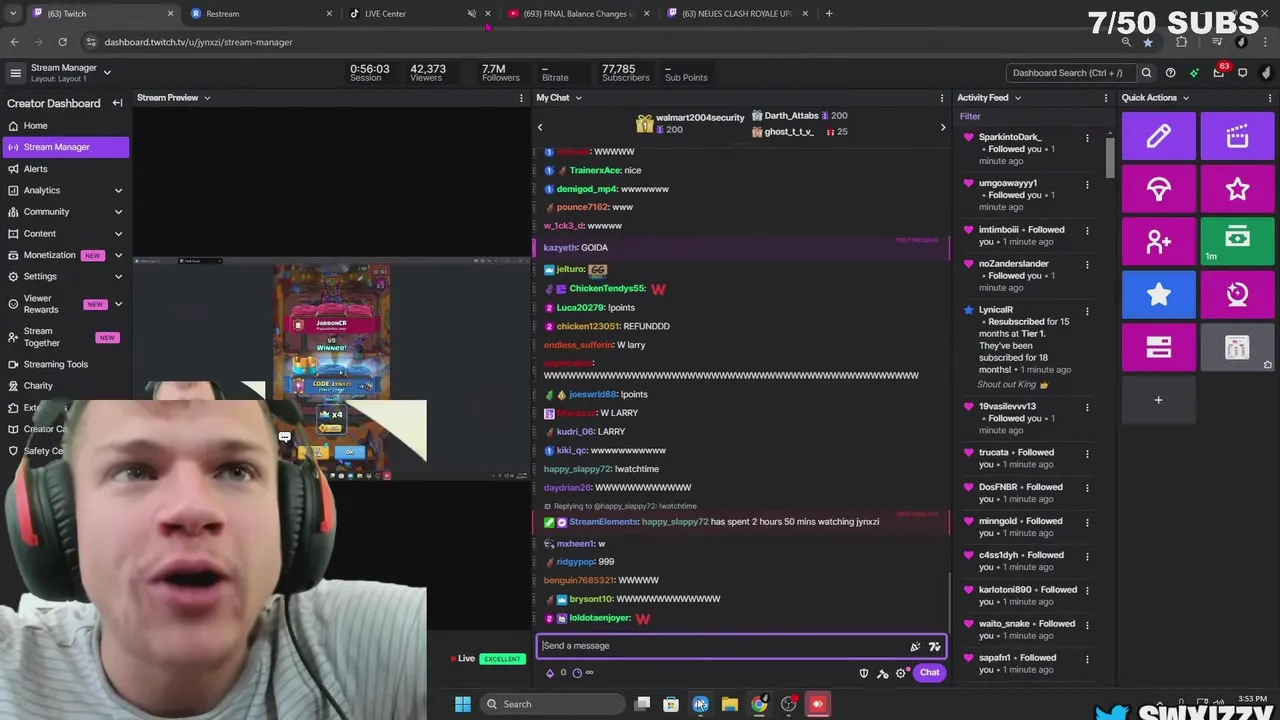Go to Home in the sidebar

tap(65, 126)
